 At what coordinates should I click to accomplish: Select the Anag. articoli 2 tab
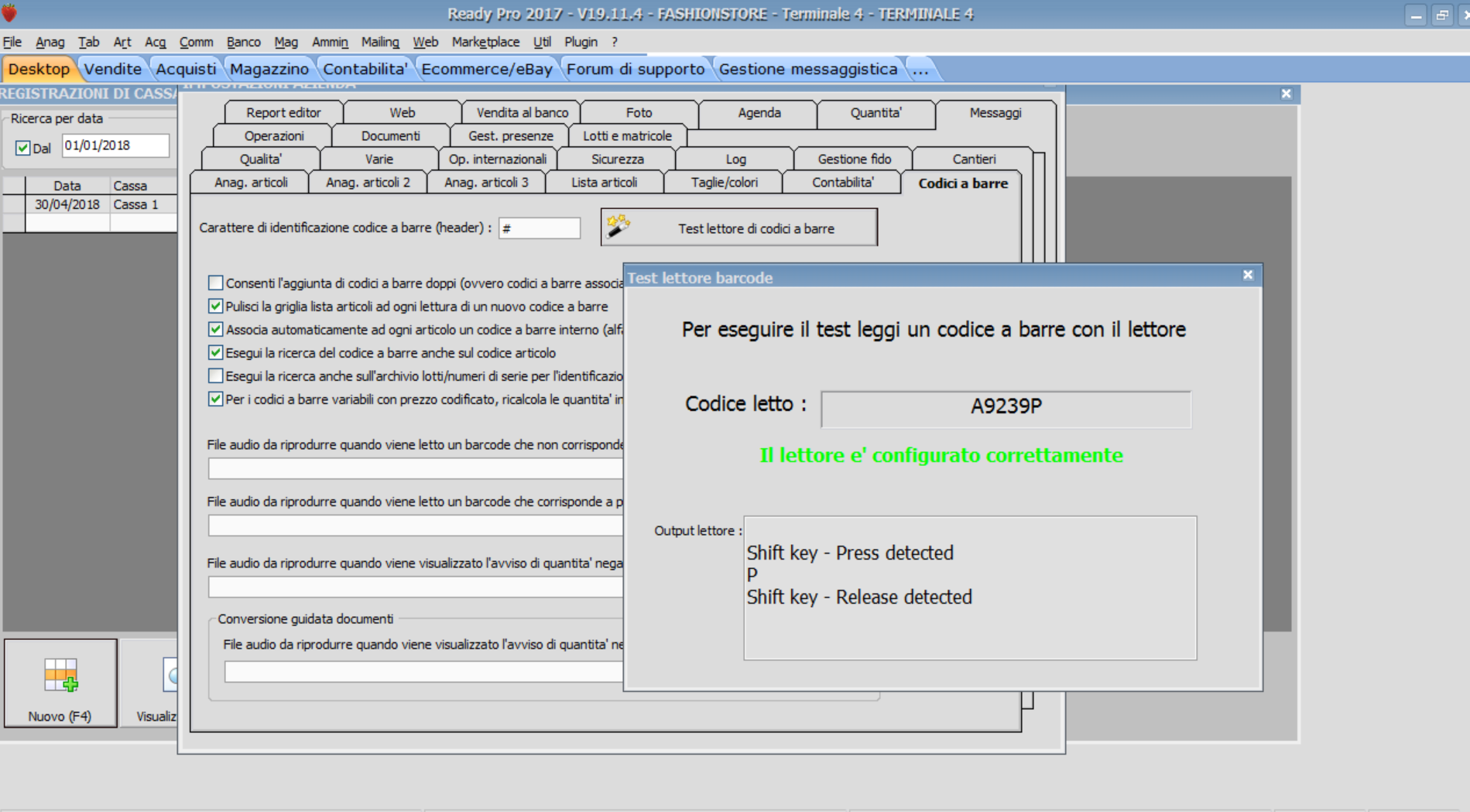point(368,182)
